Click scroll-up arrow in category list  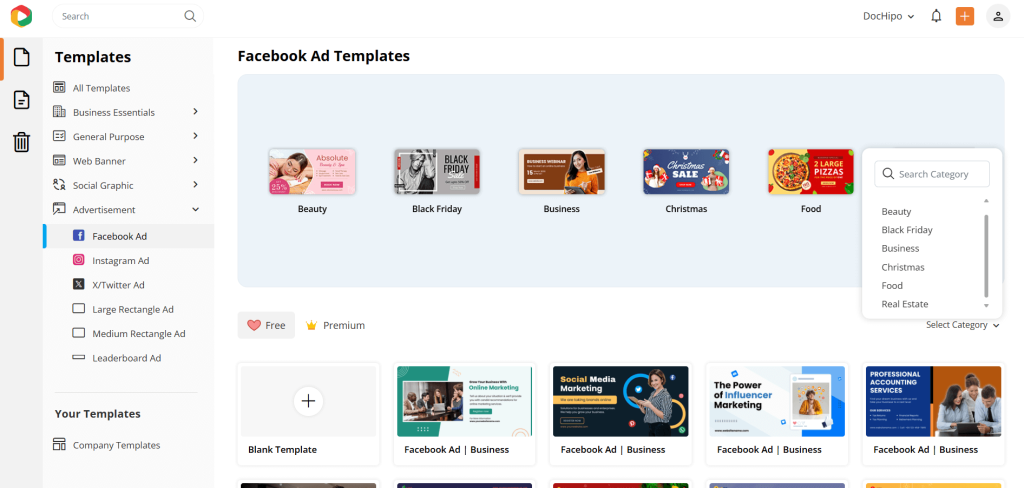(986, 201)
